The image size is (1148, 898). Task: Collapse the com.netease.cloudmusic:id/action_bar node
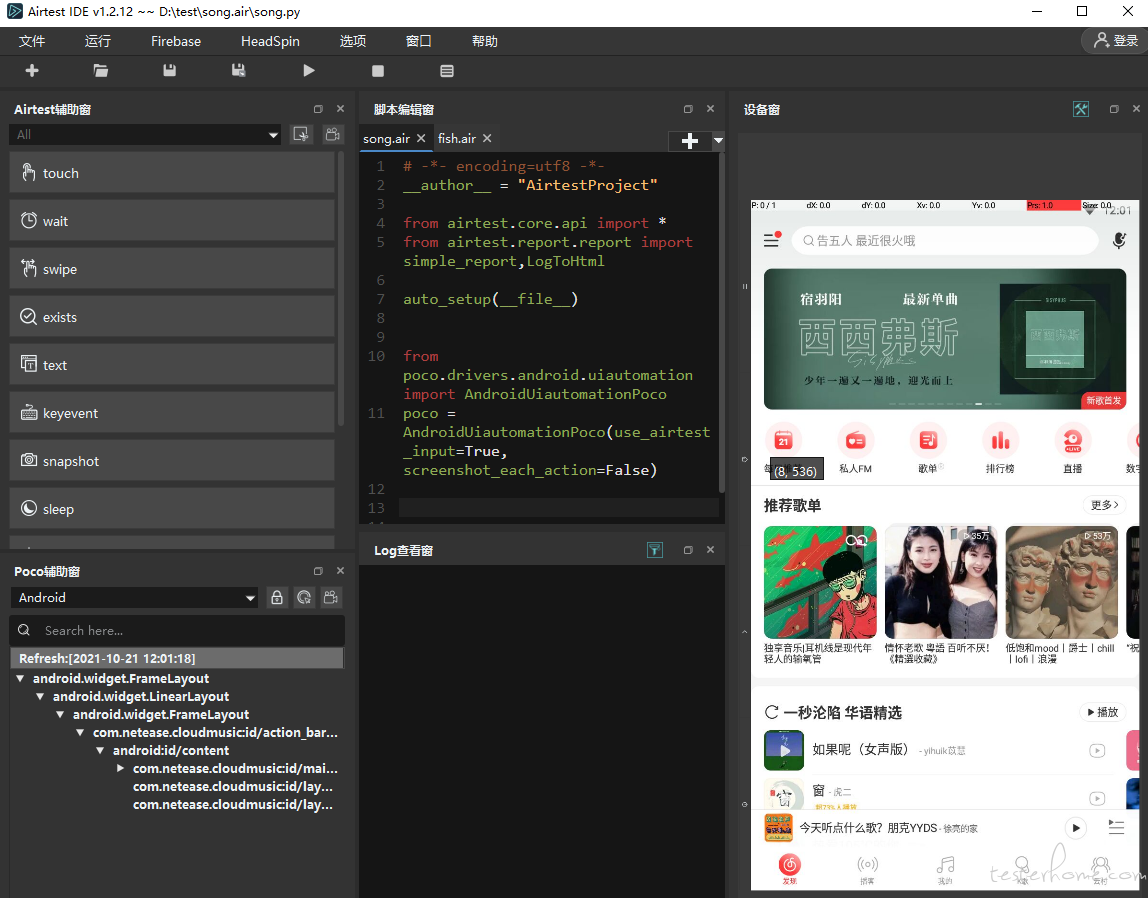pos(80,733)
